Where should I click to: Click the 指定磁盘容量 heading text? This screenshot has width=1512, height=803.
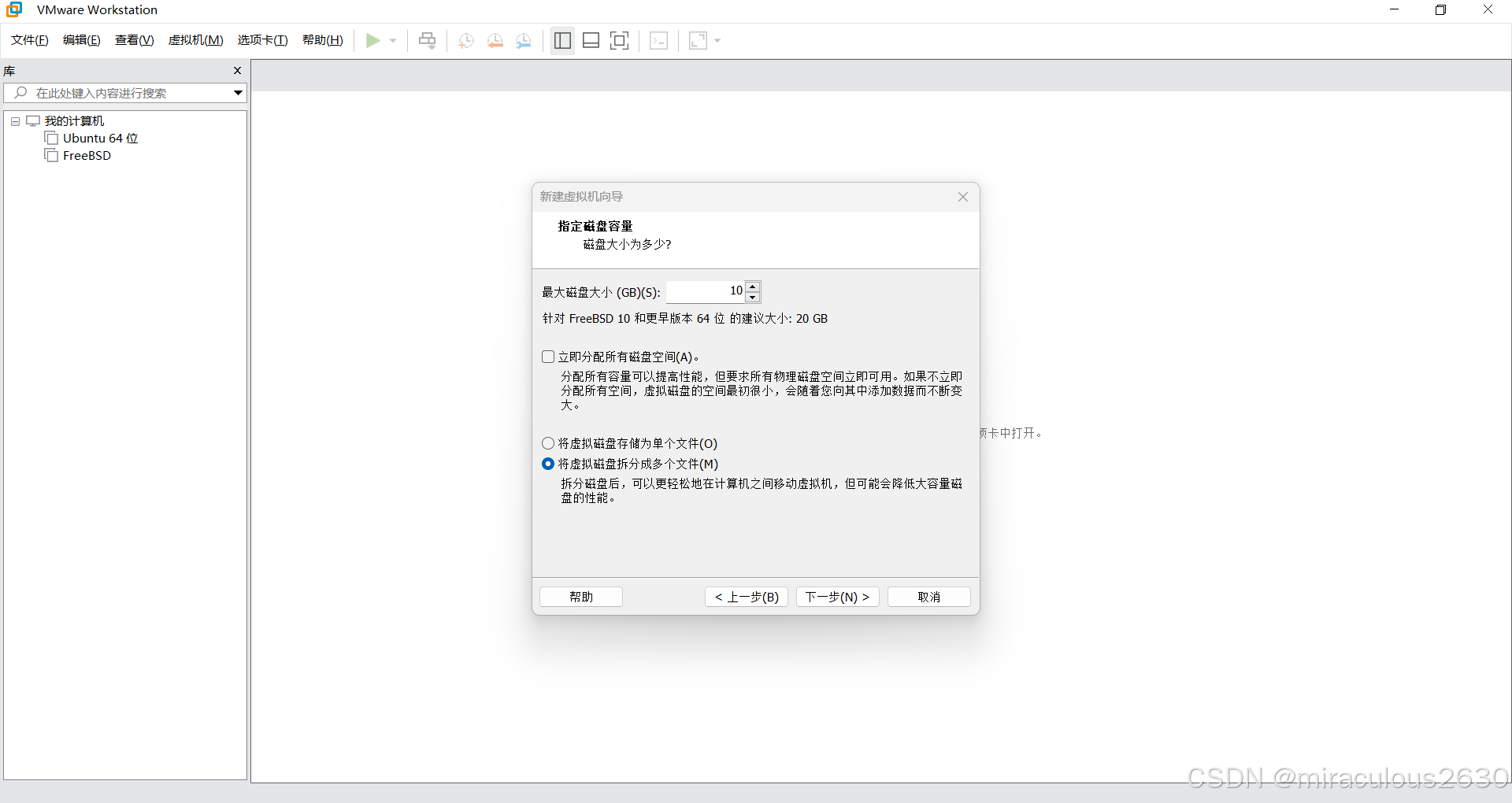click(595, 226)
